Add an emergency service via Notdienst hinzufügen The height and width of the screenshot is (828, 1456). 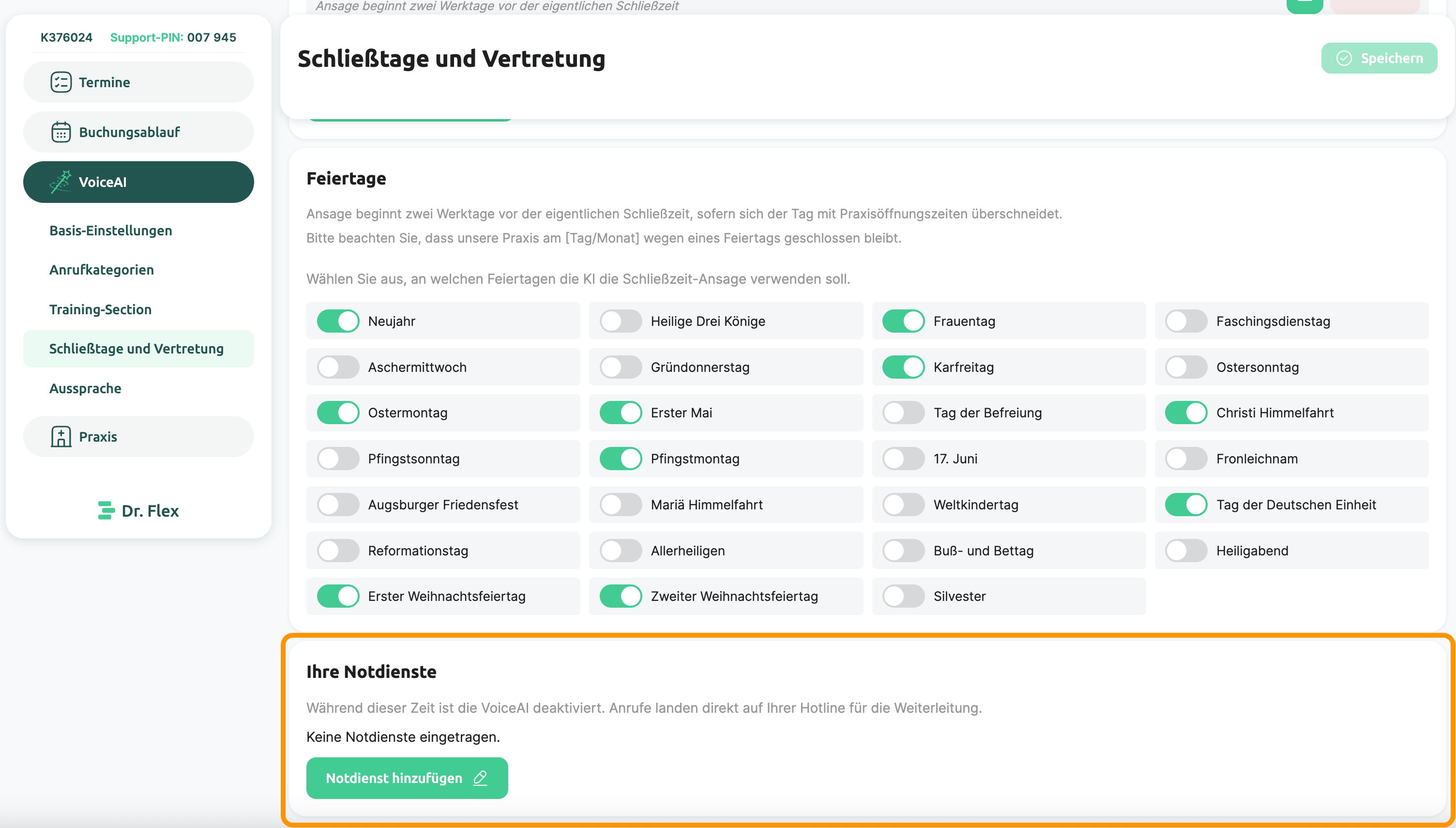tap(407, 778)
